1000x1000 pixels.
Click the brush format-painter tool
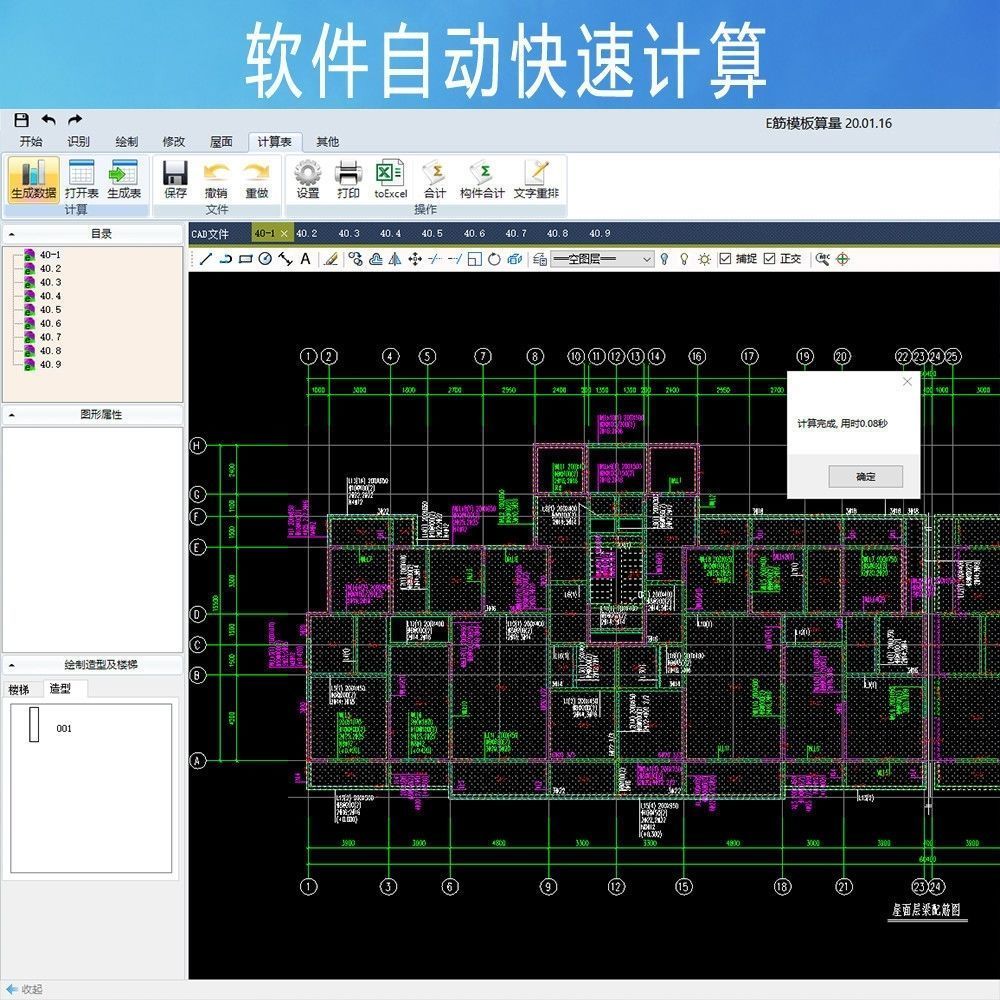click(x=330, y=259)
